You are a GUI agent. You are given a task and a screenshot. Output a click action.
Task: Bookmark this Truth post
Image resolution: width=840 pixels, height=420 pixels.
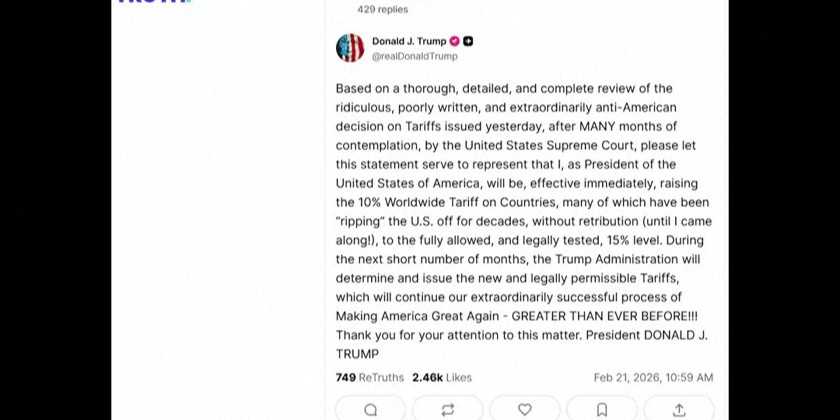coord(602,409)
